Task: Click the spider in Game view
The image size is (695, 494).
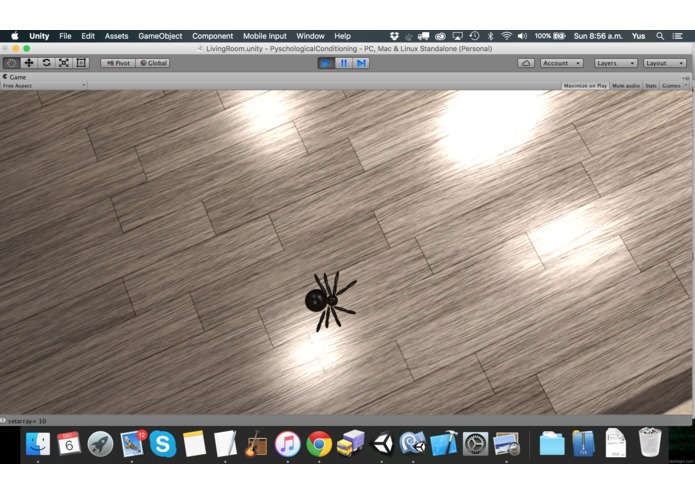Action: [330, 301]
